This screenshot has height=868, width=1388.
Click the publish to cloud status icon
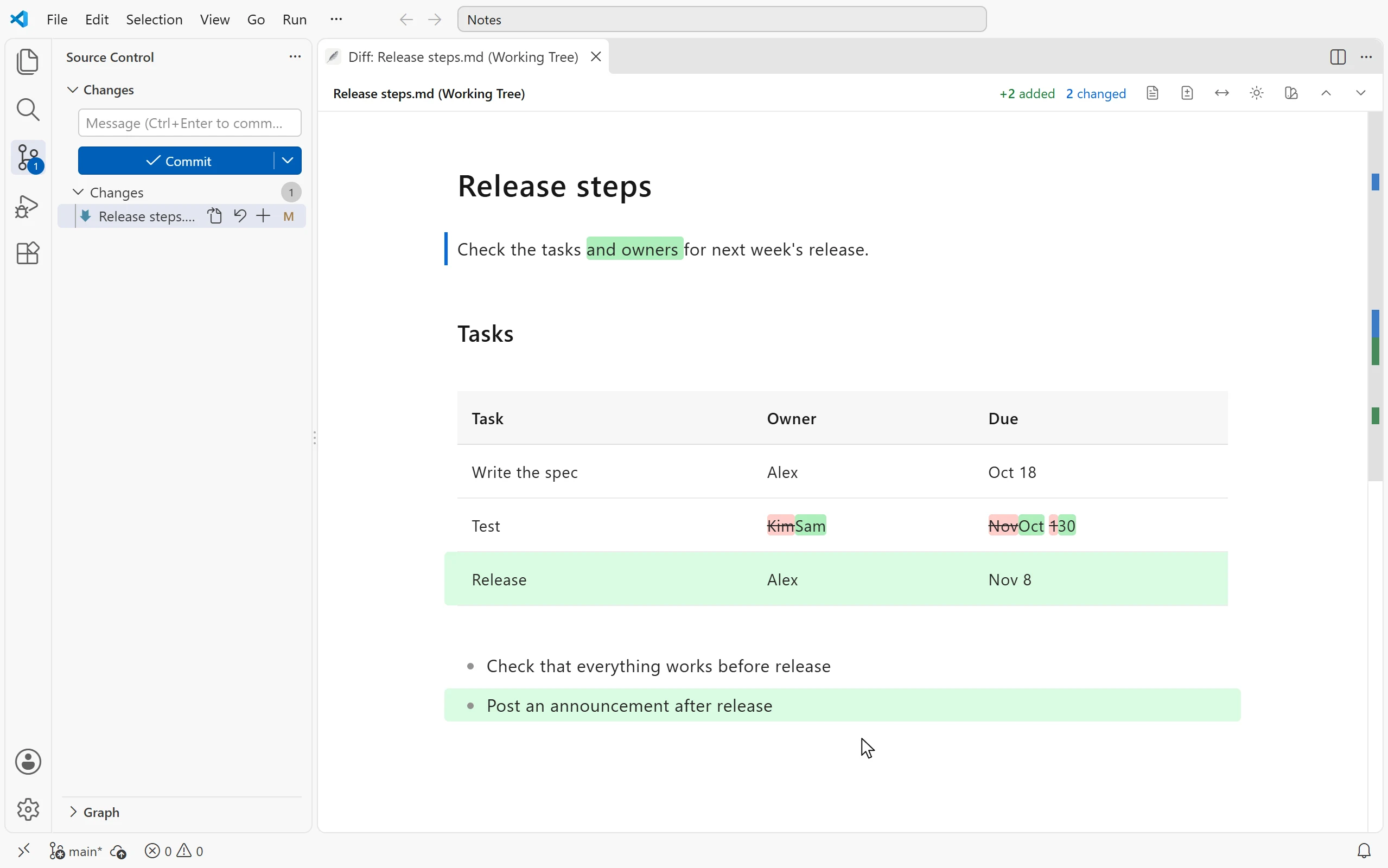point(118,851)
